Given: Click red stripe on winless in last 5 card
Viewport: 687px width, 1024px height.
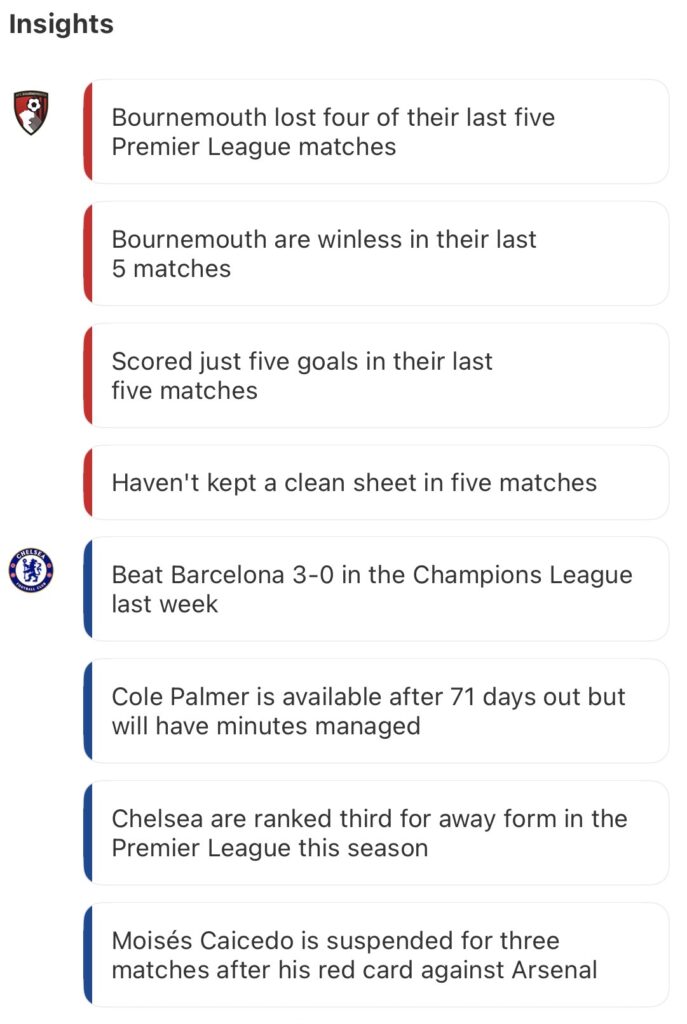Looking at the screenshot, I should click(x=88, y=254).
